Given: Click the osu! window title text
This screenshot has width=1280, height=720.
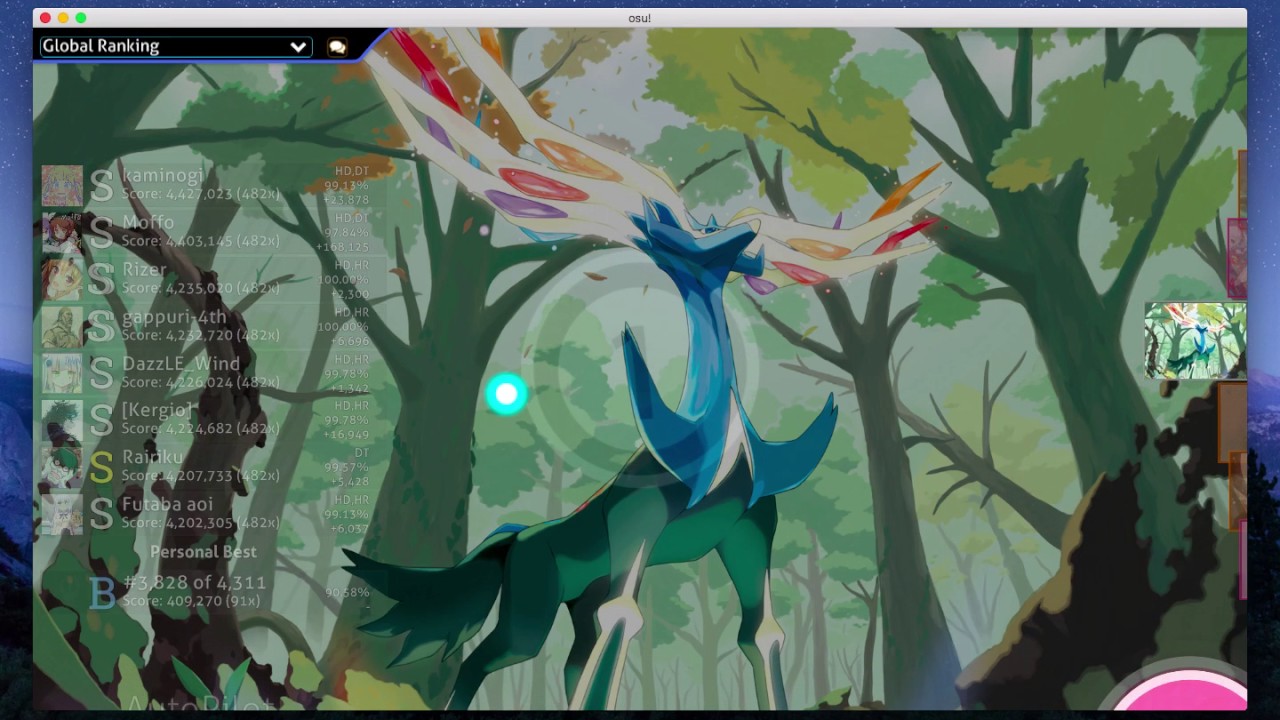Looking at the screenshot, I should pyautogui.click(x=640, y=18).
